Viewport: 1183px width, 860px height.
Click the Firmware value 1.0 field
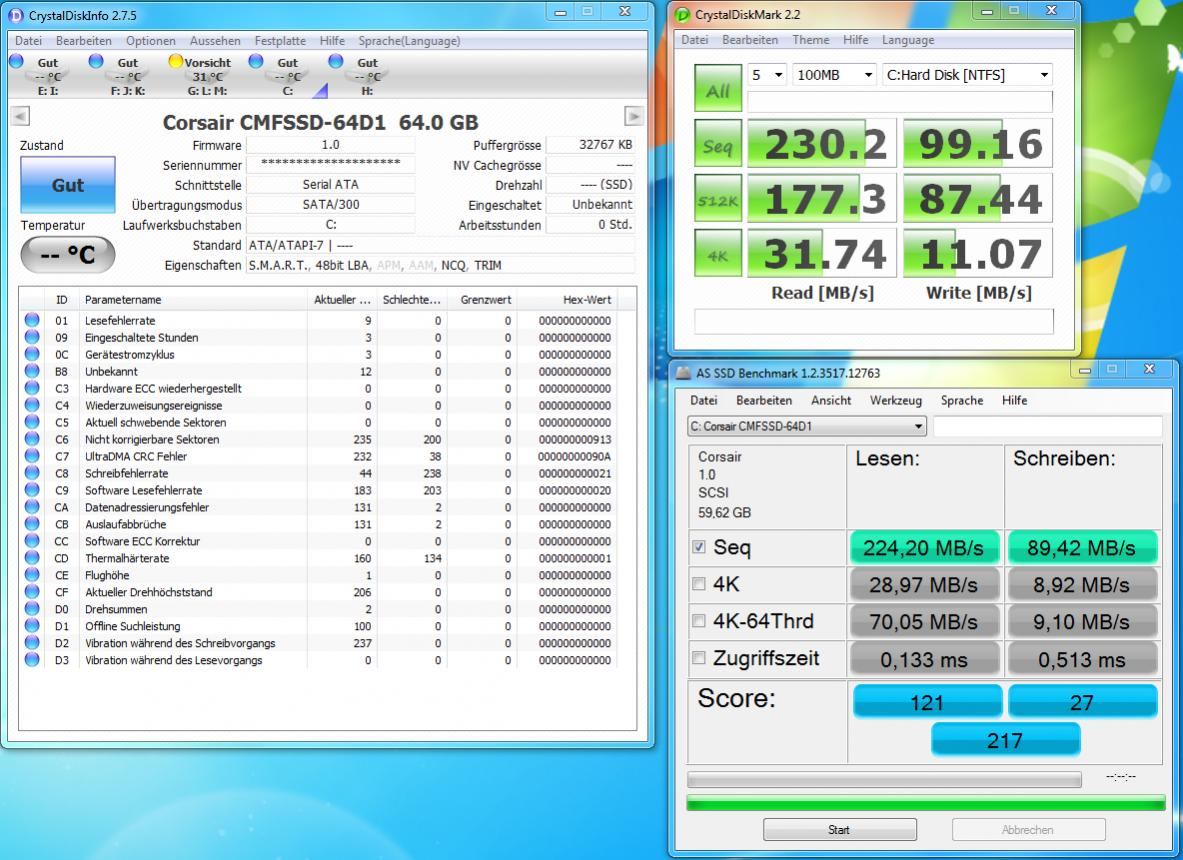[330, 145]
